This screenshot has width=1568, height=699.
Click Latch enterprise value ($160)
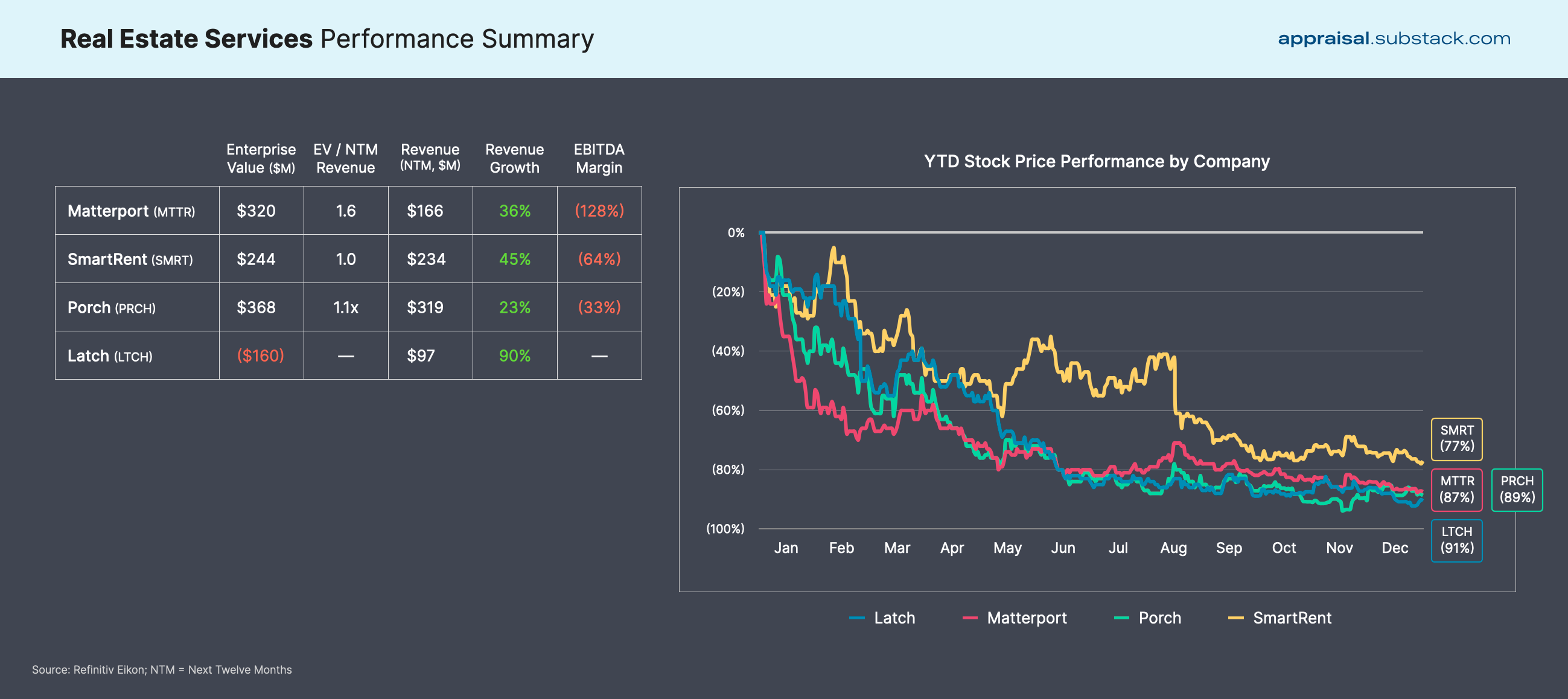click(261, 356)
